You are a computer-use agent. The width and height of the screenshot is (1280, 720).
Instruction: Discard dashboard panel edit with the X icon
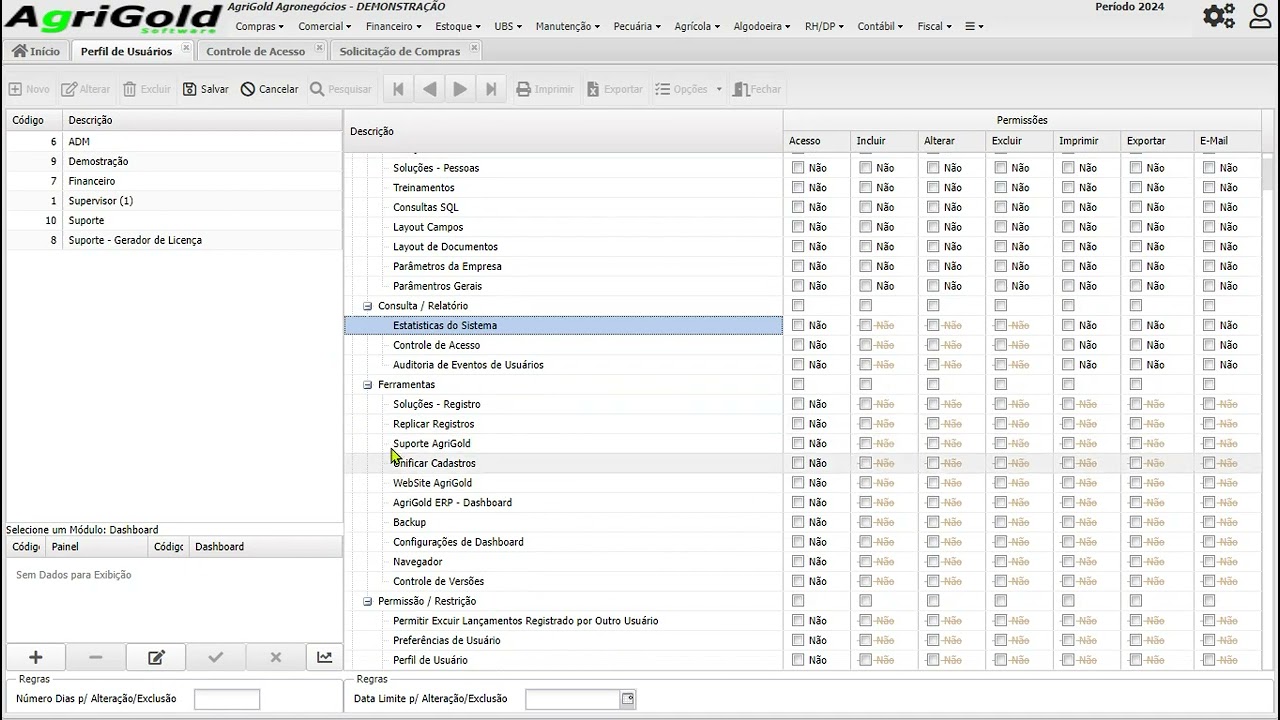276,657
